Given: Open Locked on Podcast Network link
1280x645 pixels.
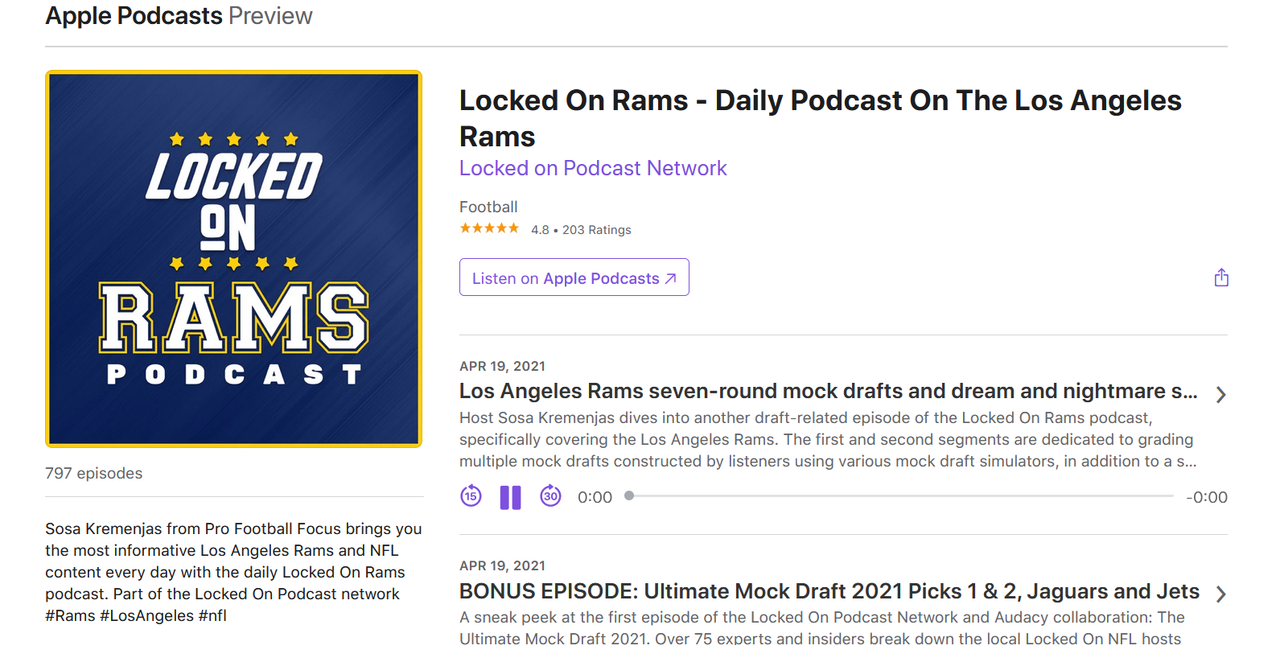Looking at the screenshot, I should pyautogui.click(x=593, y=168).
